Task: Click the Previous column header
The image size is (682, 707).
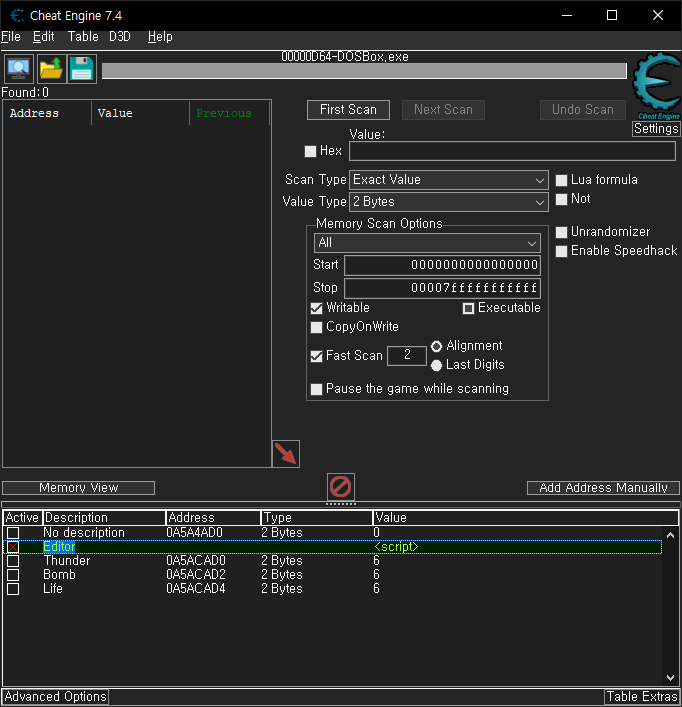Action: click(229, 113)
